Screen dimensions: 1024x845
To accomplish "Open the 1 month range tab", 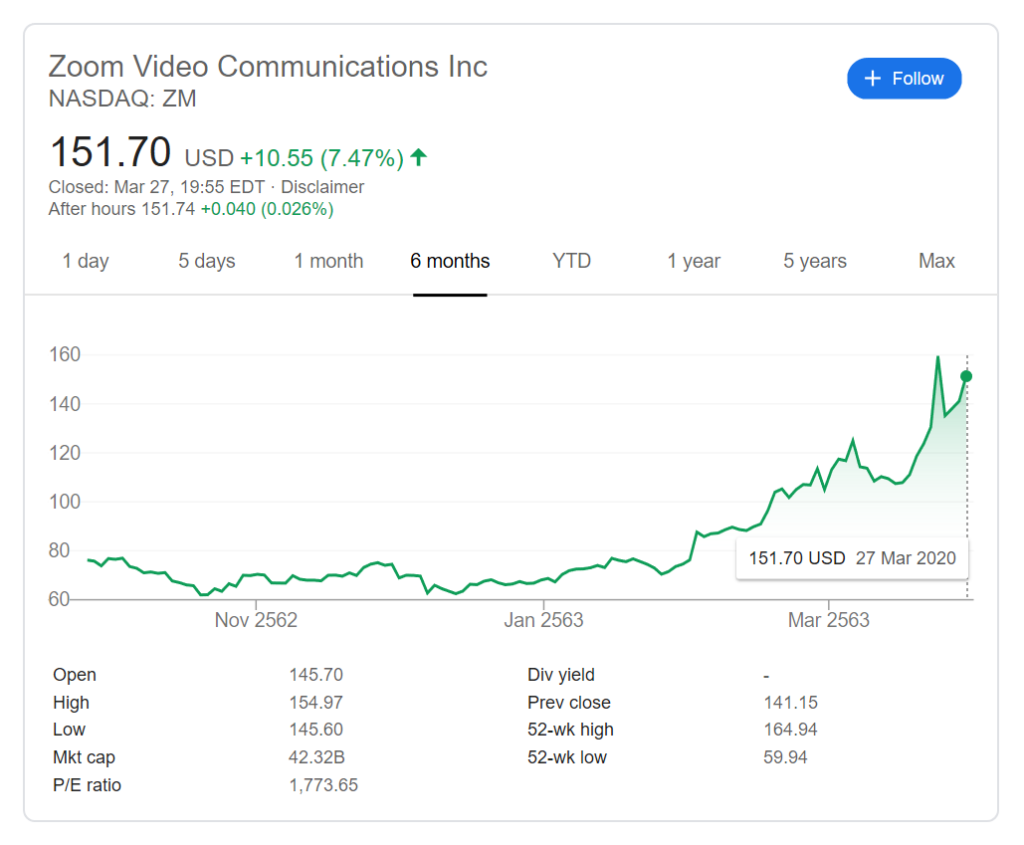I will pos(328,261).
